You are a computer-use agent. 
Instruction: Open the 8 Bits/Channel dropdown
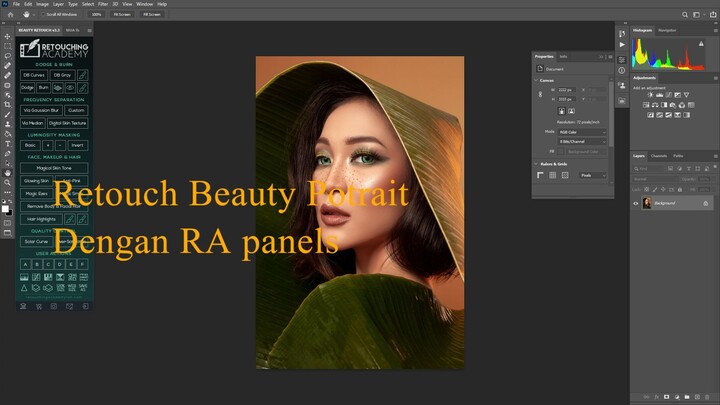click(581, 141)
